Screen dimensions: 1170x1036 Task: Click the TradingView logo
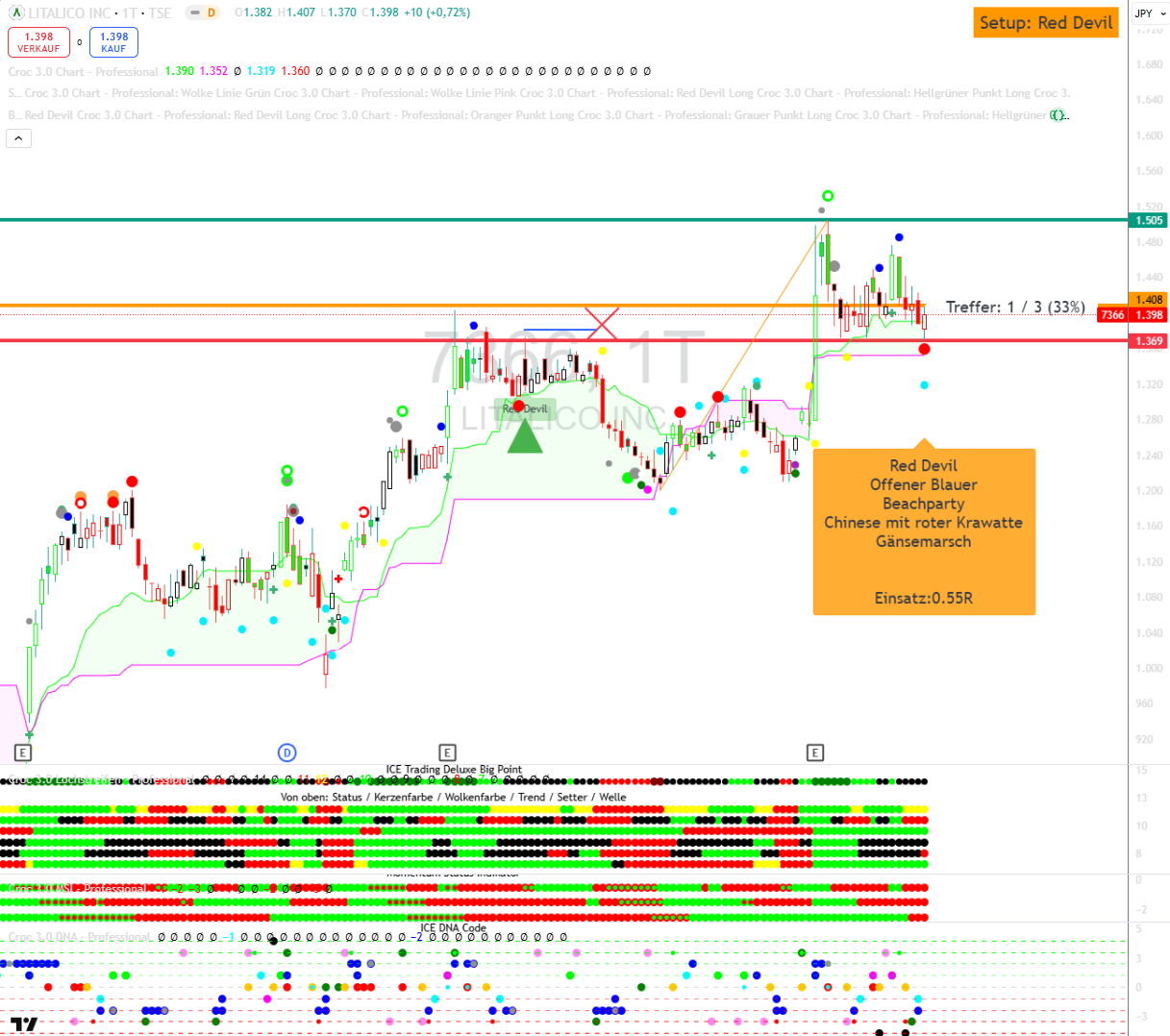24,1024
